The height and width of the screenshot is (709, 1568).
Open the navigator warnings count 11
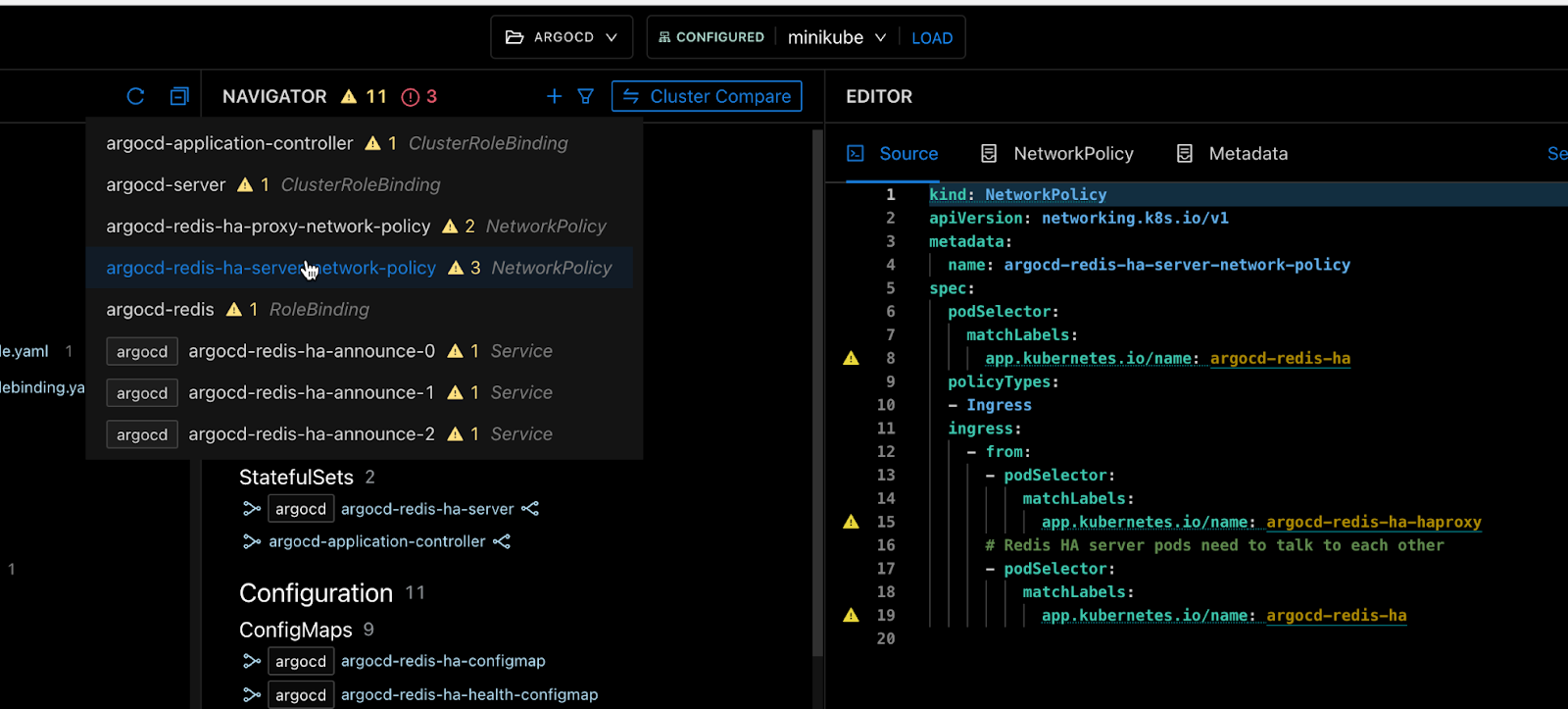[364, 96]
